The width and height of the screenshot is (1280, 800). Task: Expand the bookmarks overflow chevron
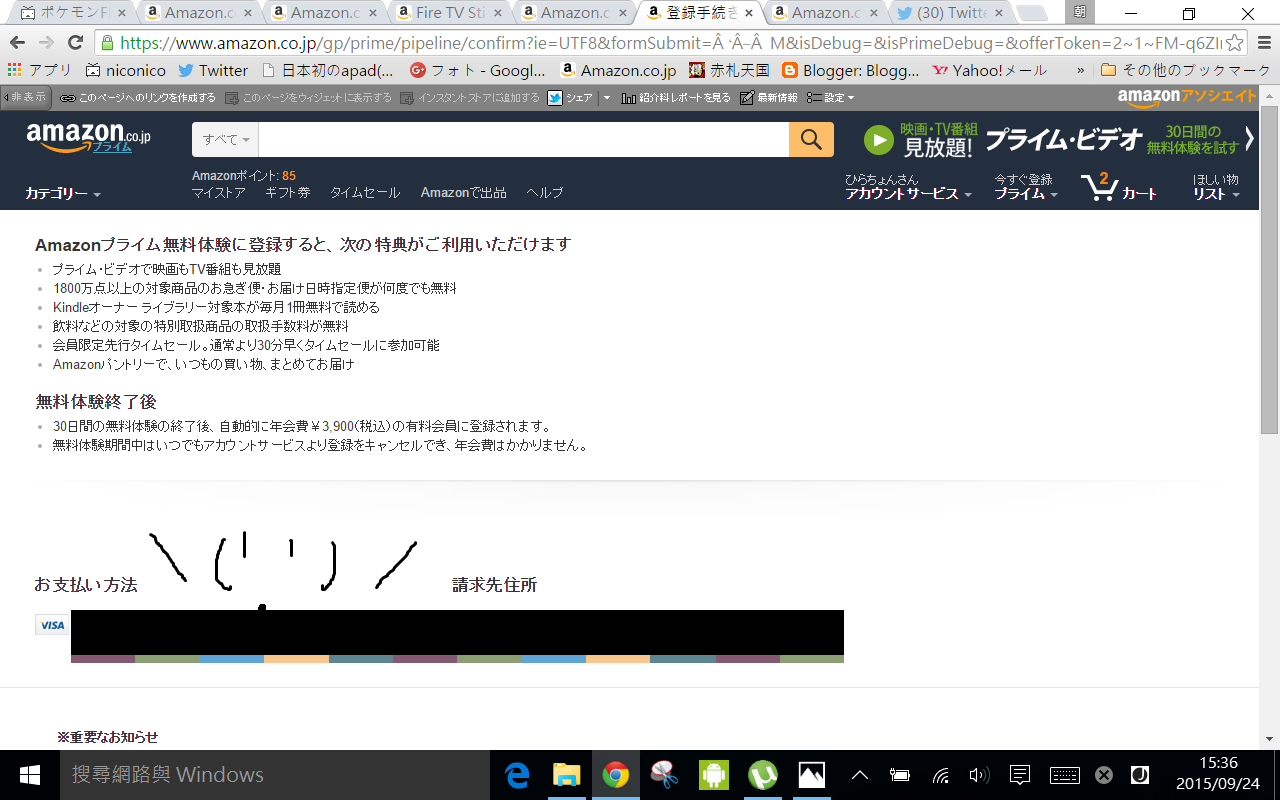coord(1080,71)
